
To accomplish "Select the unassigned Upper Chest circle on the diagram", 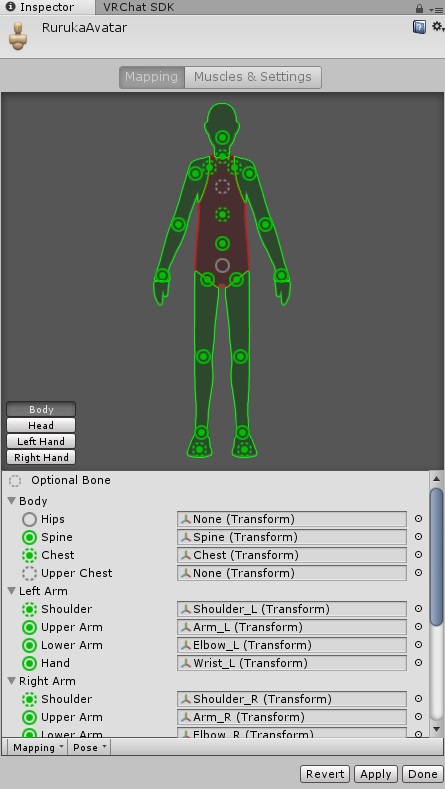I will (x=222, y=187).
